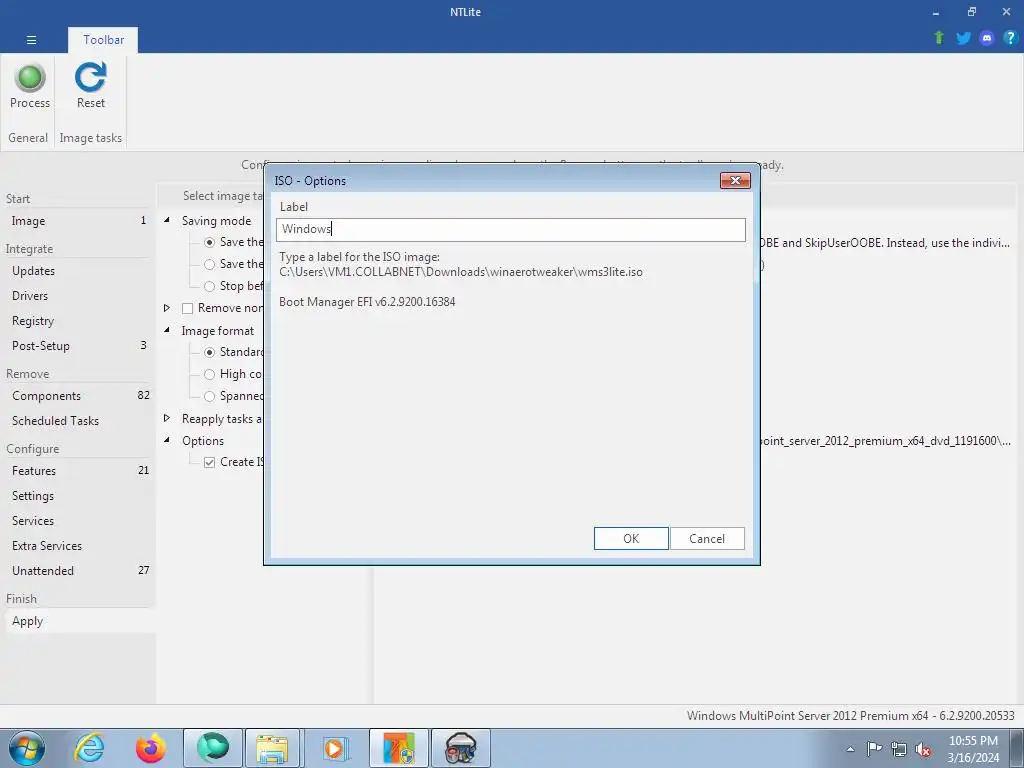Open File Explorer folder icon in taskbar
Viewport: 1024px width, 768px height.
272,748
